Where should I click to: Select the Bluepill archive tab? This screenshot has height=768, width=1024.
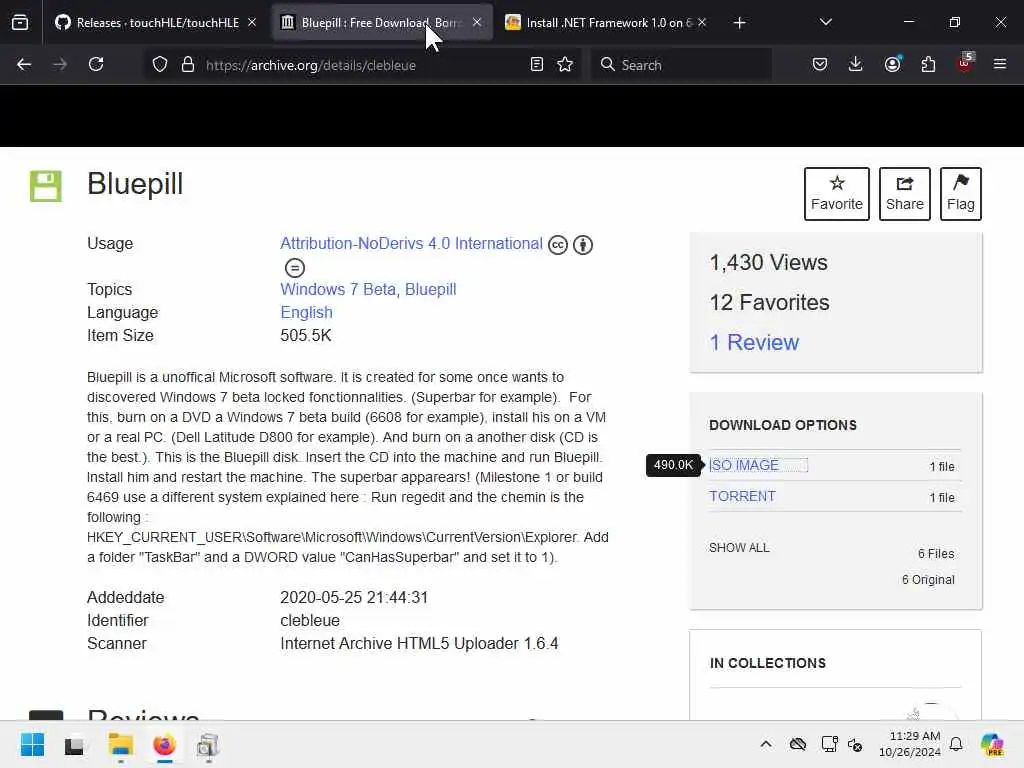381,23
